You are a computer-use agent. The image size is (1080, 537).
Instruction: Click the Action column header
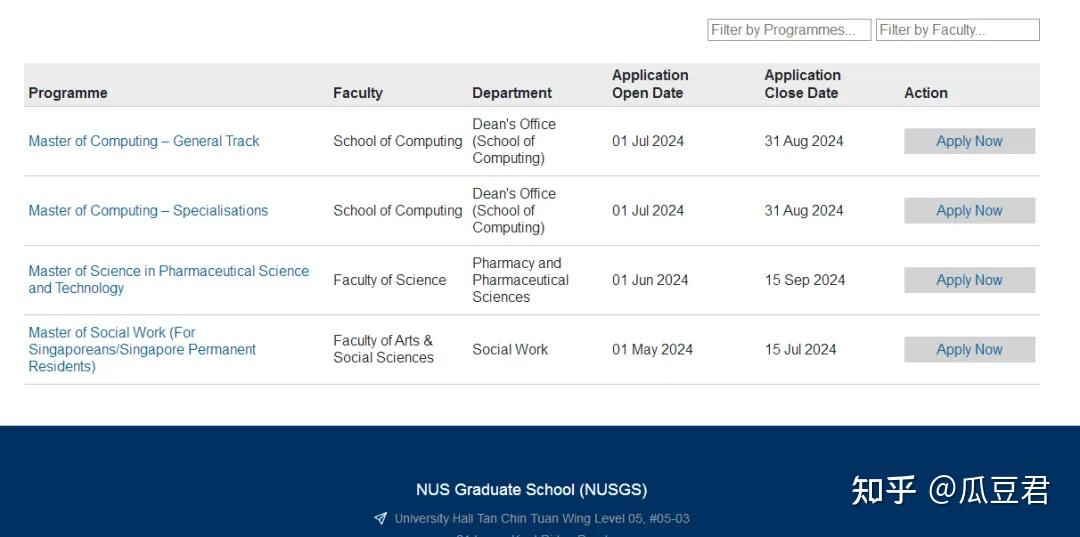926,93
